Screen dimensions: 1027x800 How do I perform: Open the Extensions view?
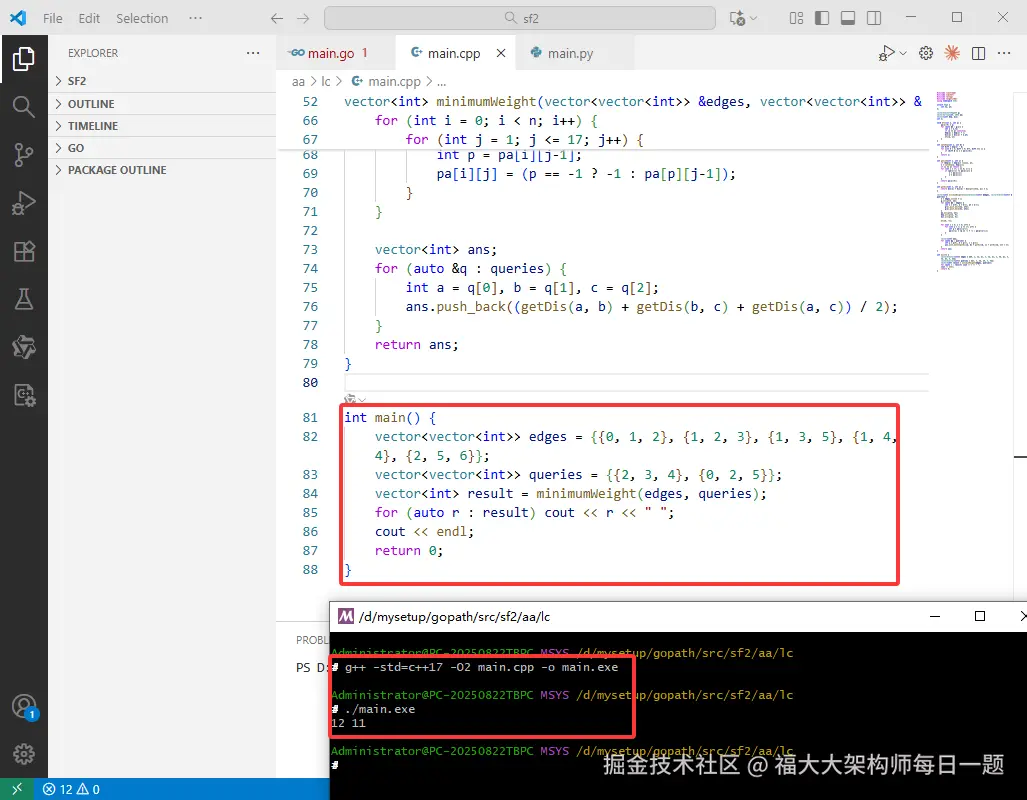point(24,251)
